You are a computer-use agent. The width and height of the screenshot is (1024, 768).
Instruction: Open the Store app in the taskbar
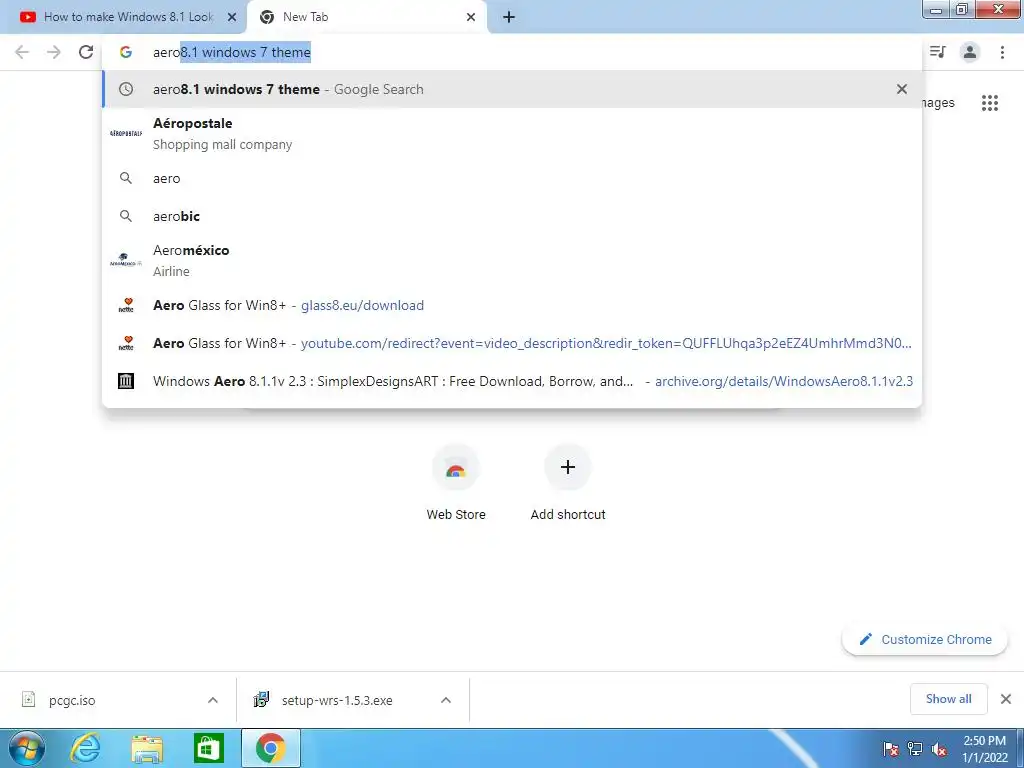209,748
